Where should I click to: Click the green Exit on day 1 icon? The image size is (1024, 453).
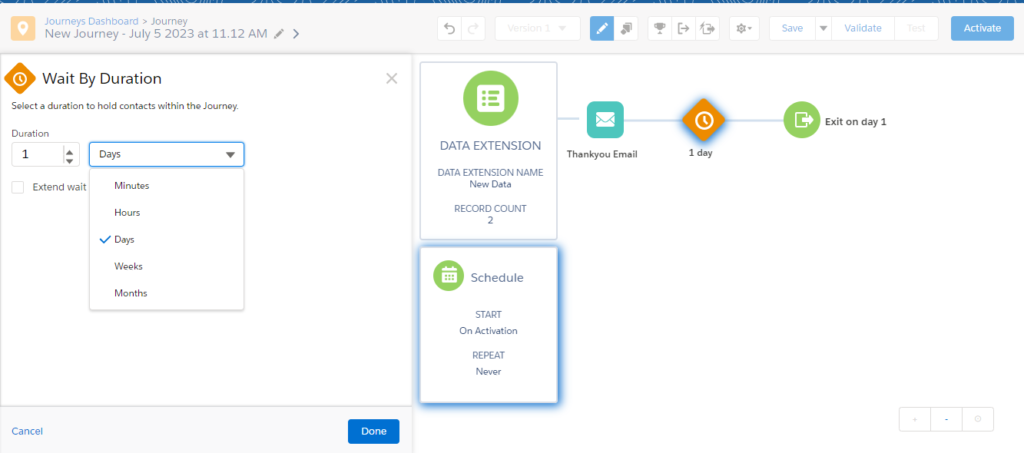[x=801, y=120]
